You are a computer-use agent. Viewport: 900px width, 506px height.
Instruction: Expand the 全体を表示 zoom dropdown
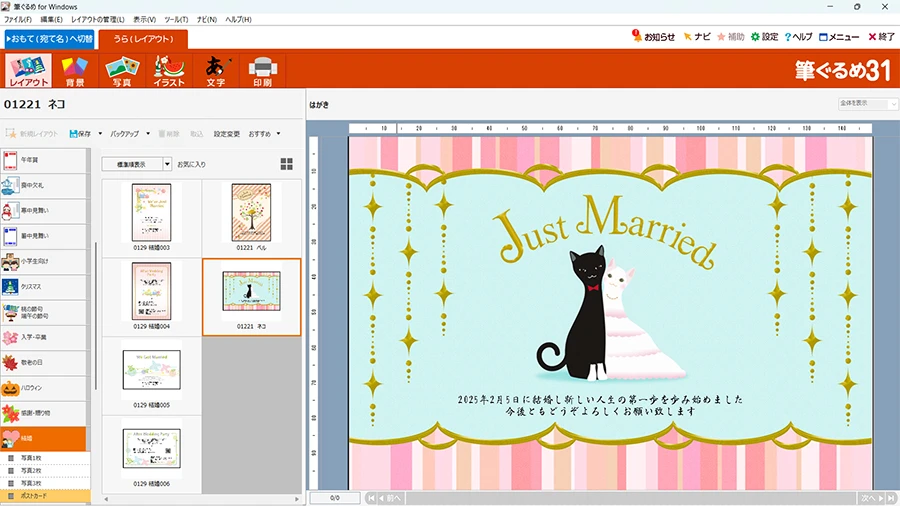tap(866, 103)
